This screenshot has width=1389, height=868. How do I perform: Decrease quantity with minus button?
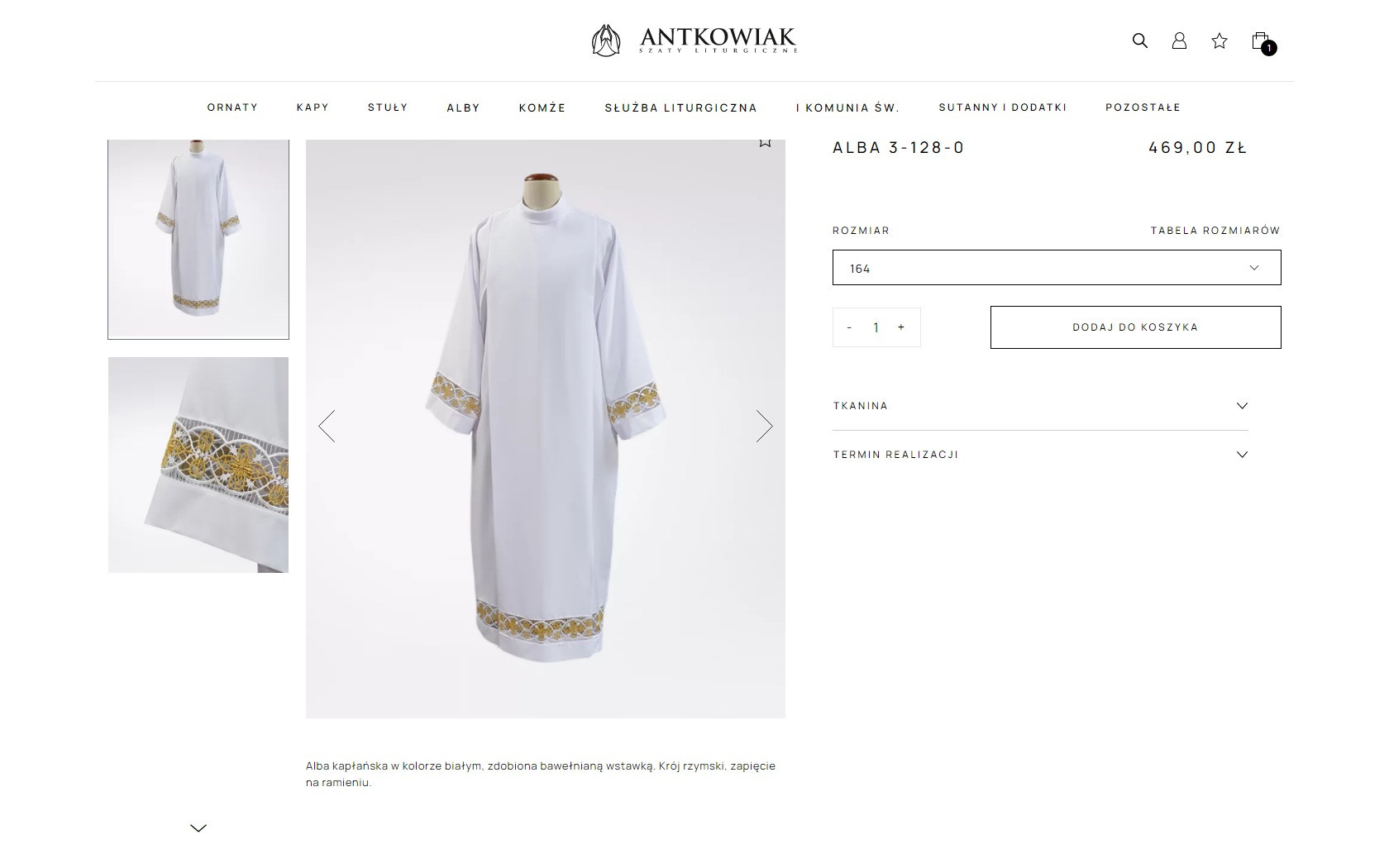[849, 327]
